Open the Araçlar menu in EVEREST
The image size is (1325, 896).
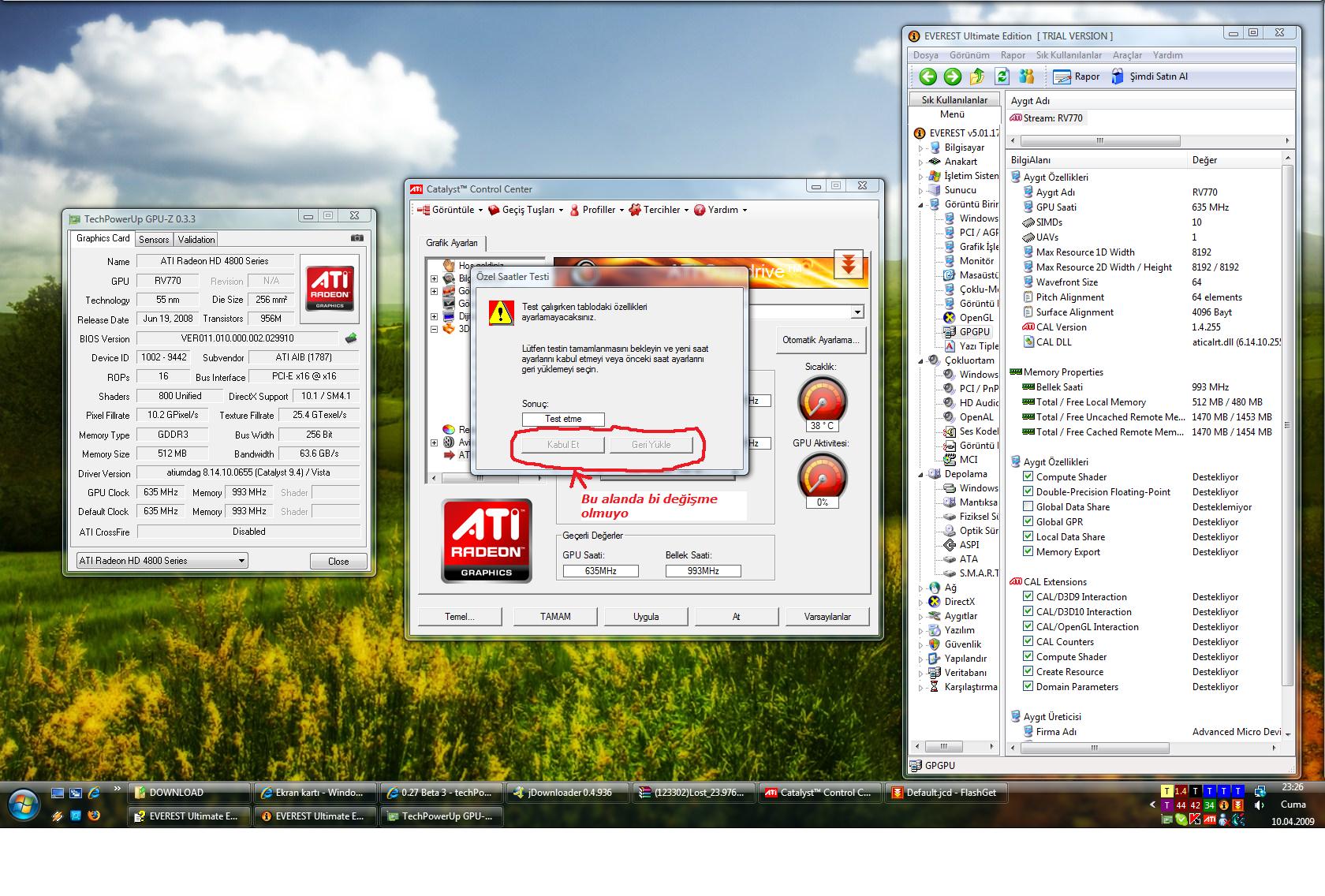(1127, 55)
